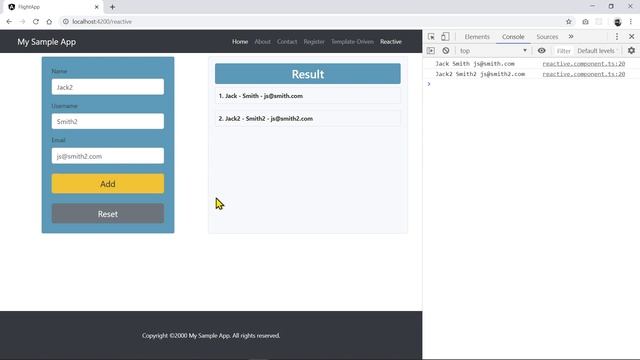
Task: Go back using browser back arrow
Action: [x=9, y=22]
